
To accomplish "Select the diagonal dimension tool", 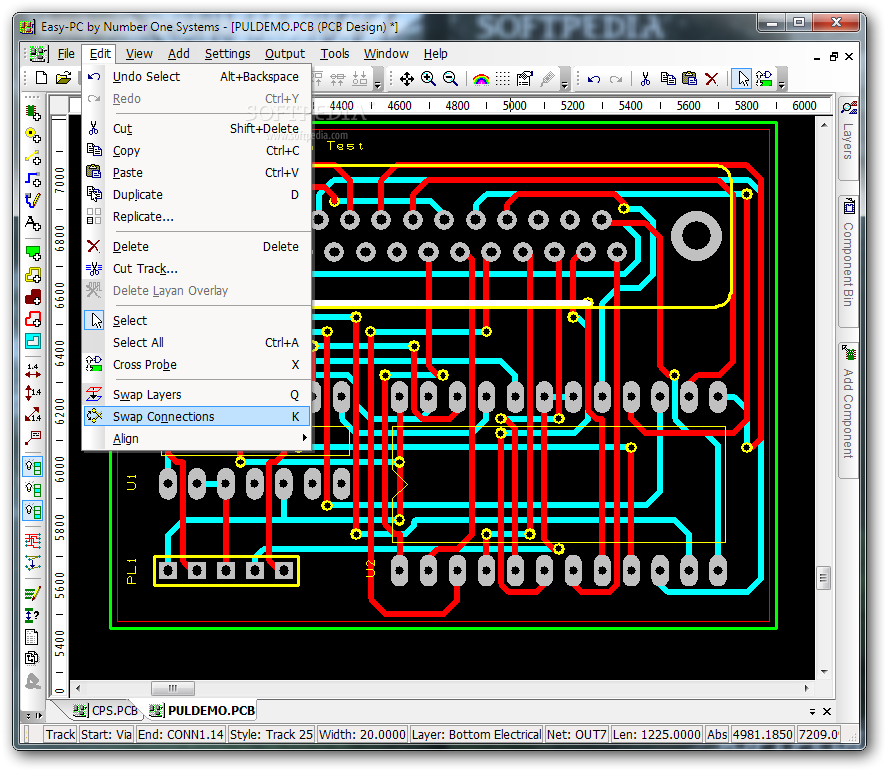I will click(x=33, y=415).
